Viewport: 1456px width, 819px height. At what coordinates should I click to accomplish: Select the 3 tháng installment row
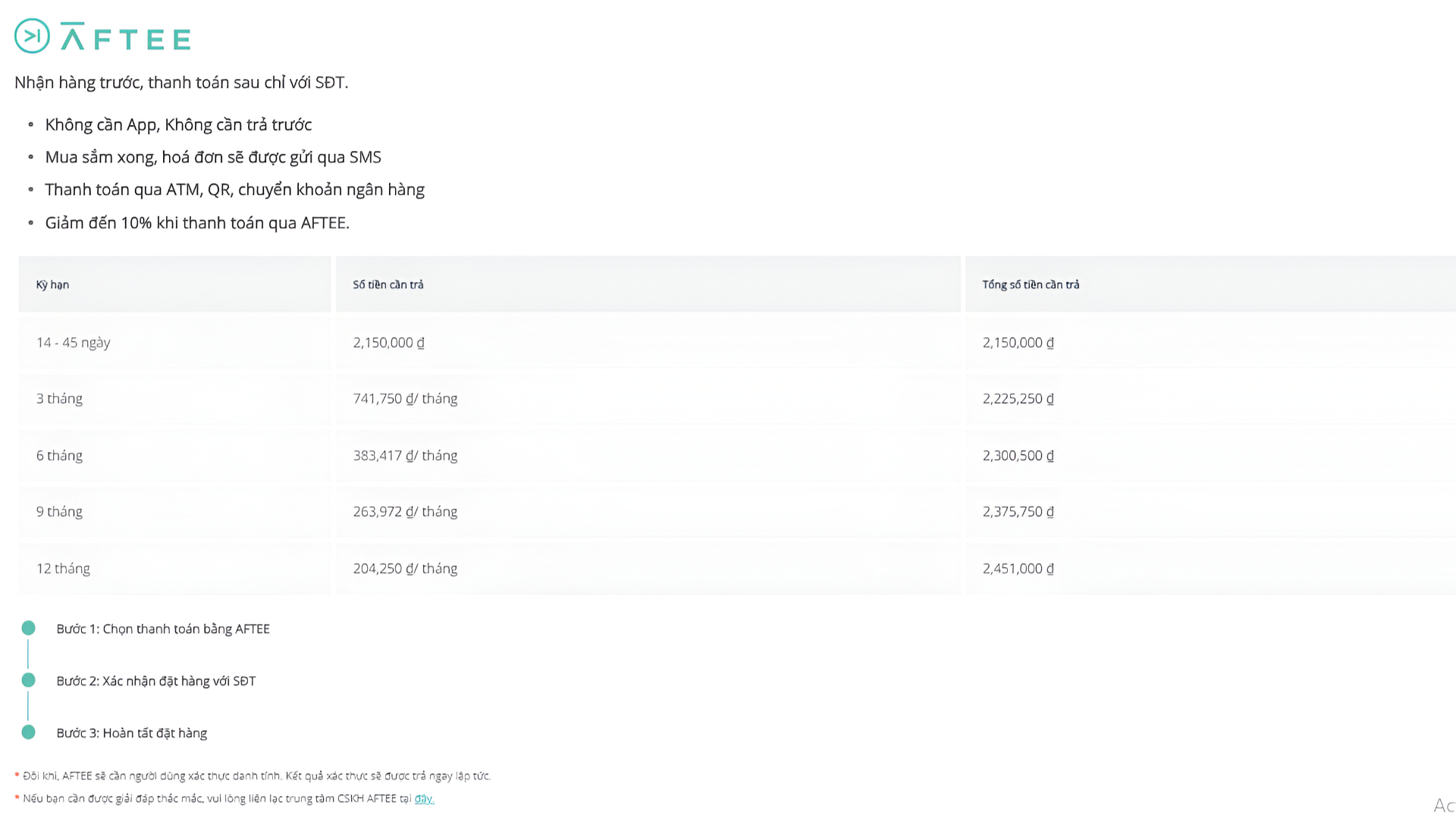tap(60, 399)
